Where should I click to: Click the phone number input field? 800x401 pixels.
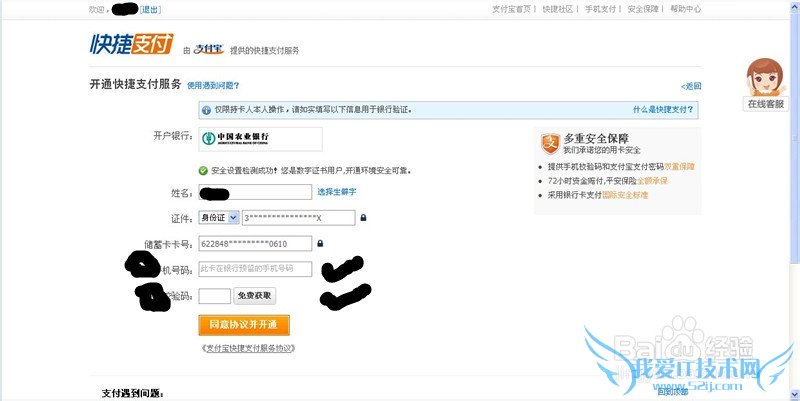click(x=255, y=269)
